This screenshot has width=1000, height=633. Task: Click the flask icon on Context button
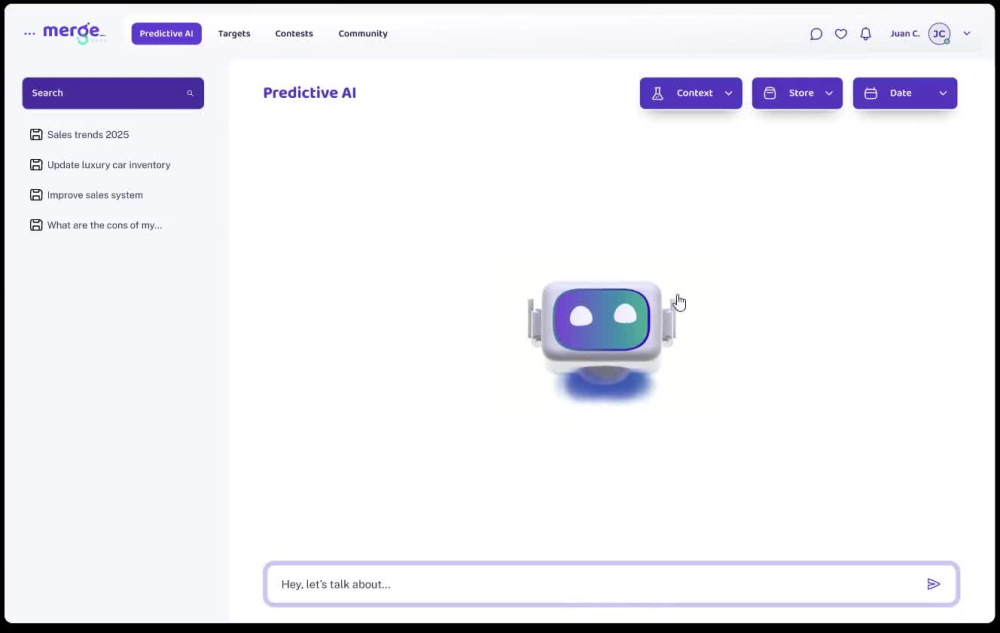pyautogui.click(x=658, y=93)
